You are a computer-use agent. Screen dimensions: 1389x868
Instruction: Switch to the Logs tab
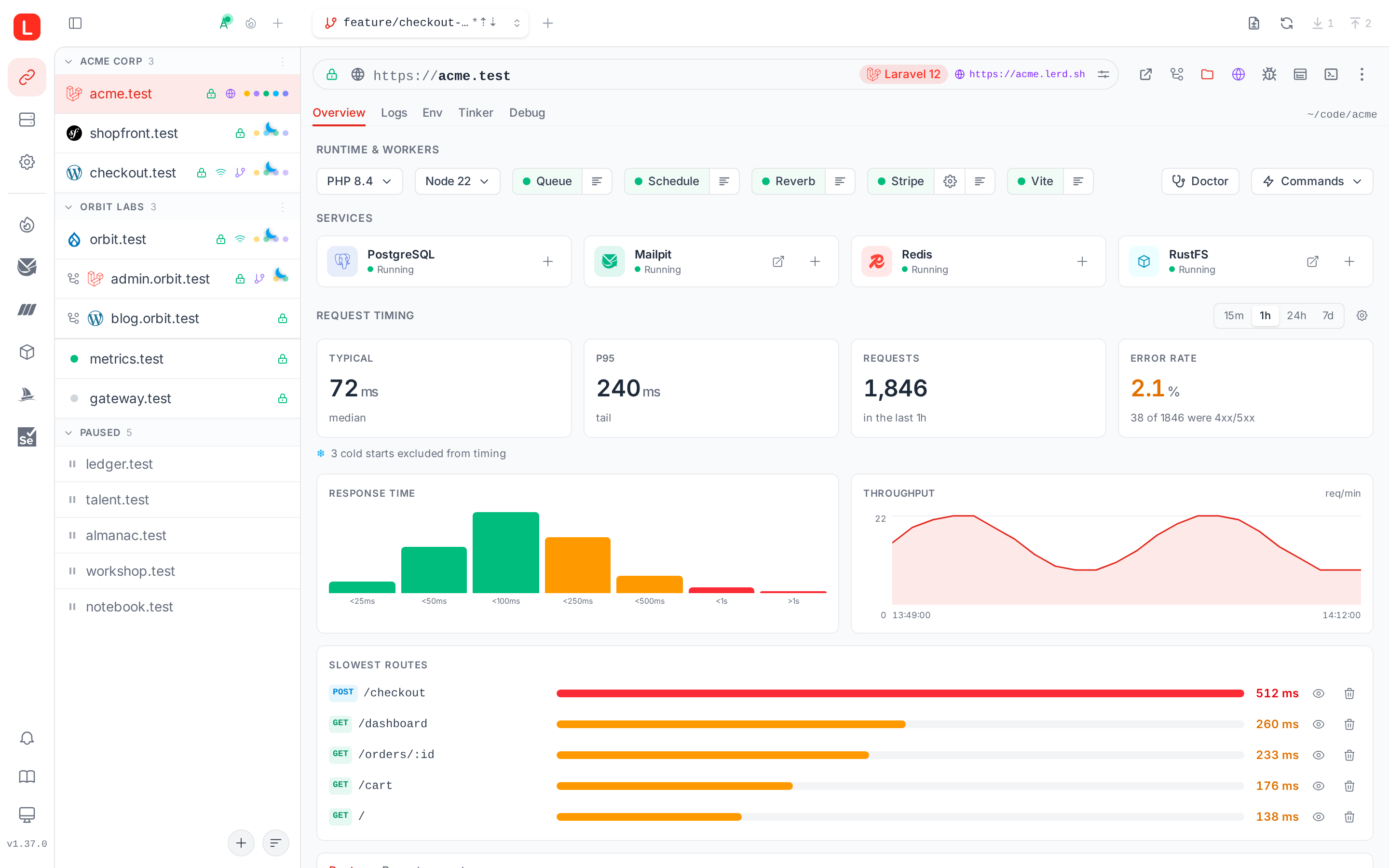coord(394,113)
